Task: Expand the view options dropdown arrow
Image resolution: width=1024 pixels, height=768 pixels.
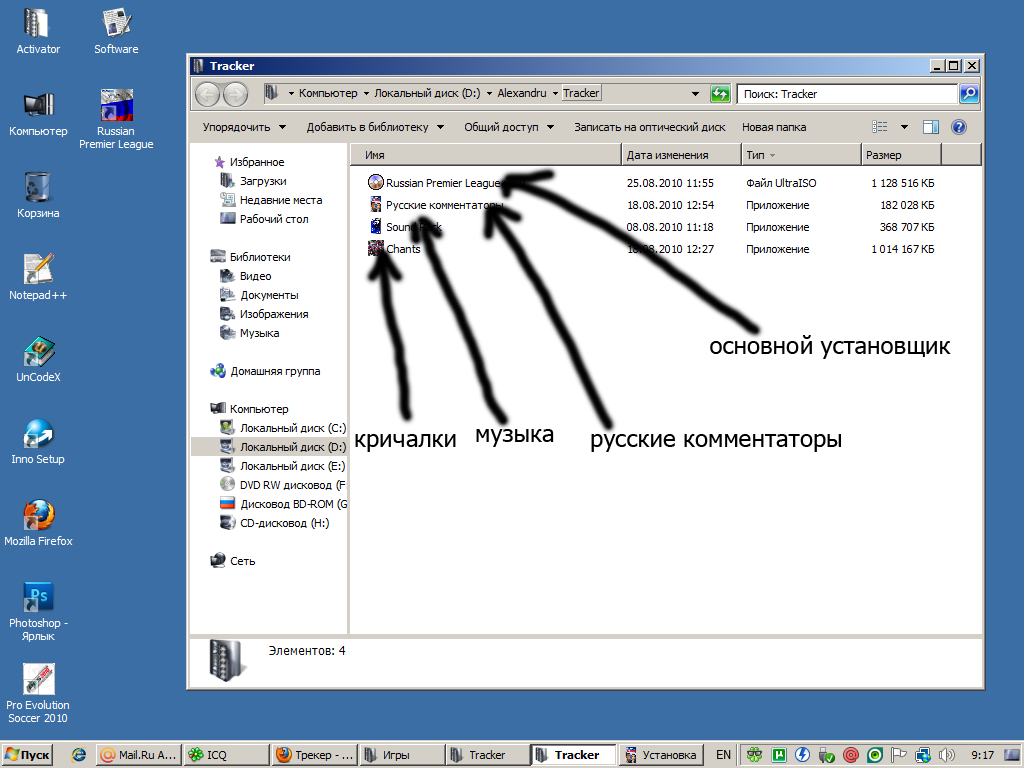Action: 904,127
